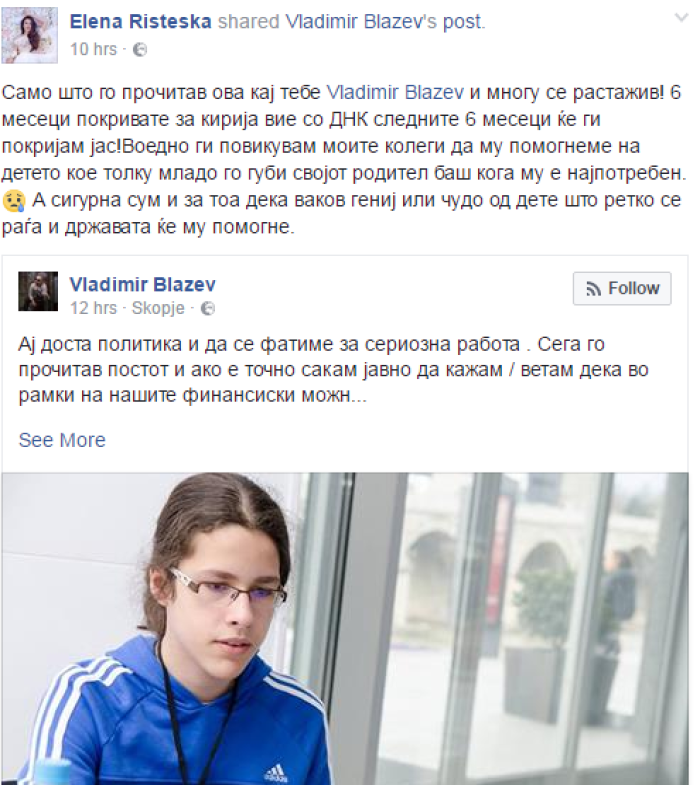Open Elena Risteska's profile picture
Viewport: 700px width, 785px height.
click(x=30, y=35)
